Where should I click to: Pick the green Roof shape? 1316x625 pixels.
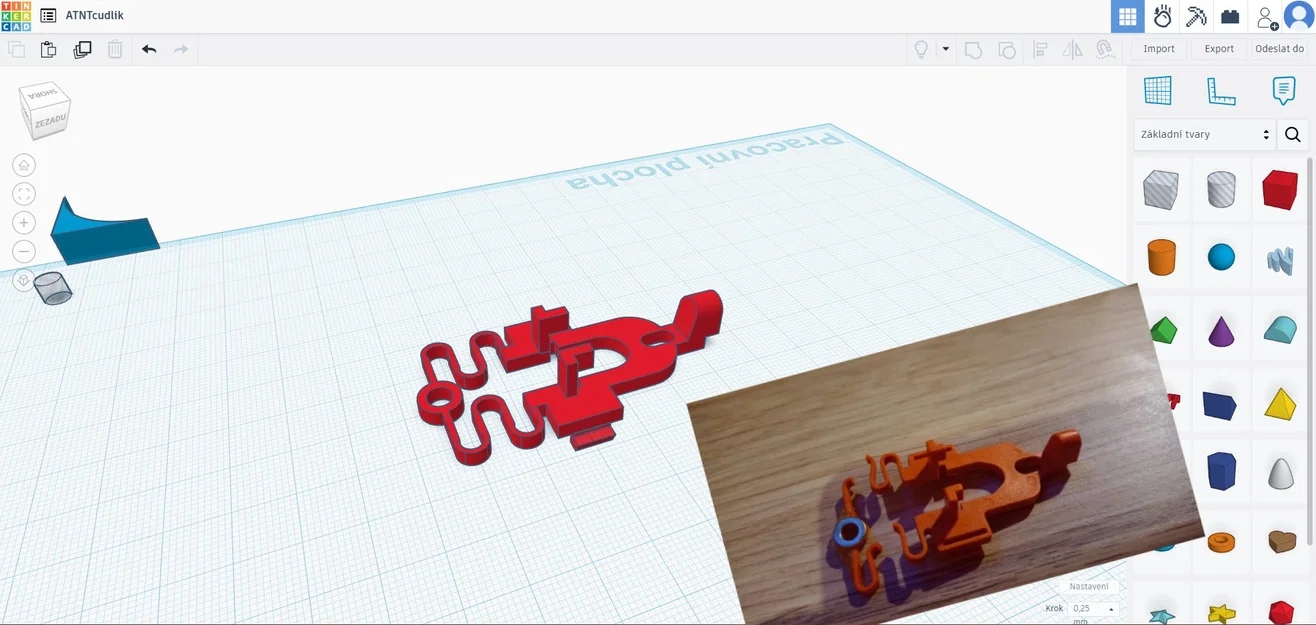coord(1163,330)
